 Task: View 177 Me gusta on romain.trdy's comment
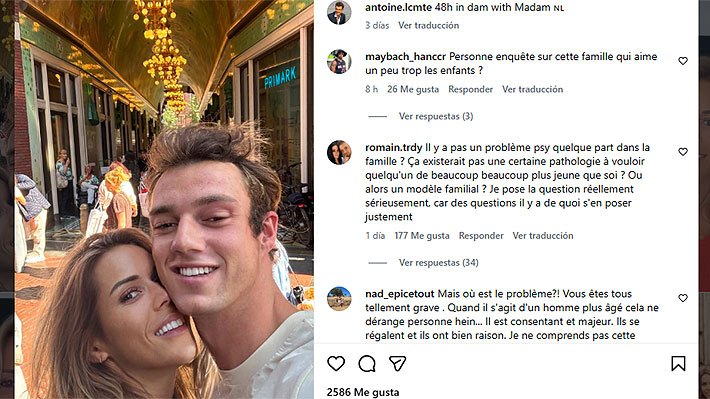point(422,236)
